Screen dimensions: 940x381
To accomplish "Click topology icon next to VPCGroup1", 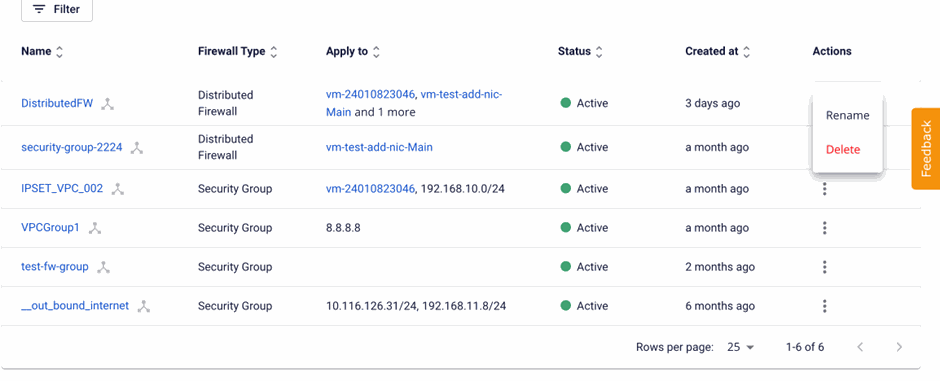I will click(x=95, y=228).
